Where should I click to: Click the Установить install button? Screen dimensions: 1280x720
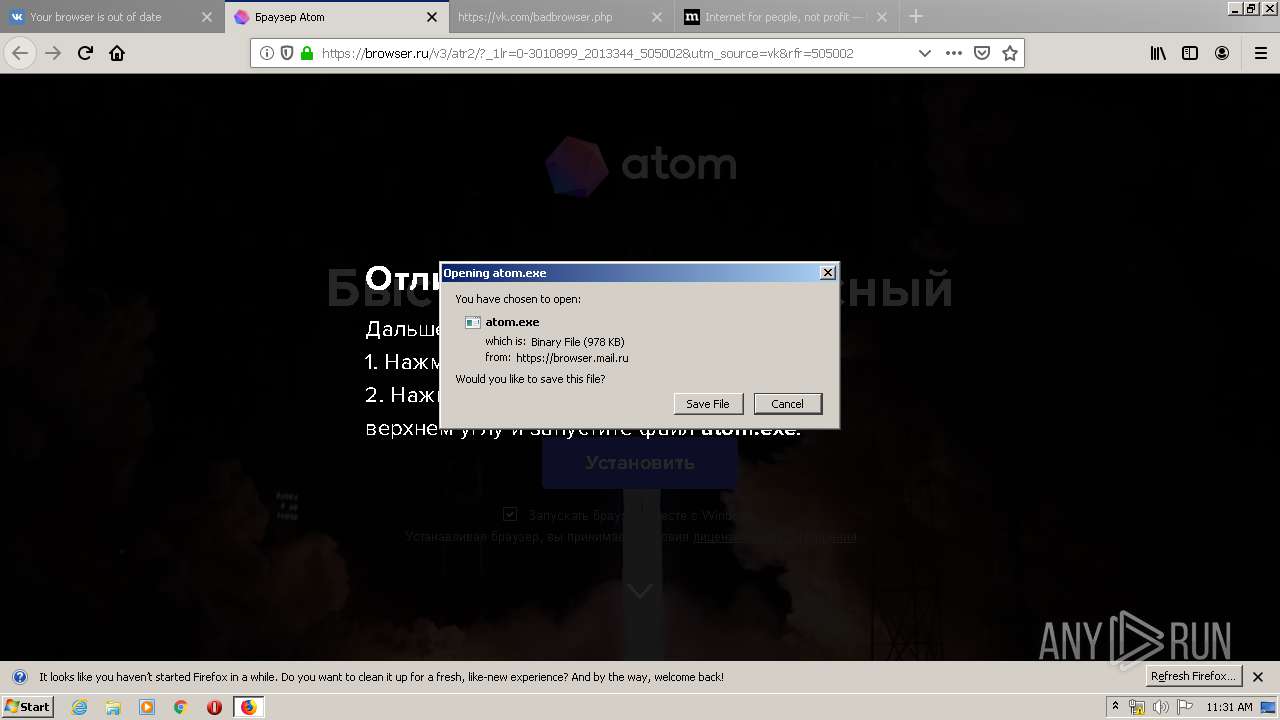click(x=640, y=463)
